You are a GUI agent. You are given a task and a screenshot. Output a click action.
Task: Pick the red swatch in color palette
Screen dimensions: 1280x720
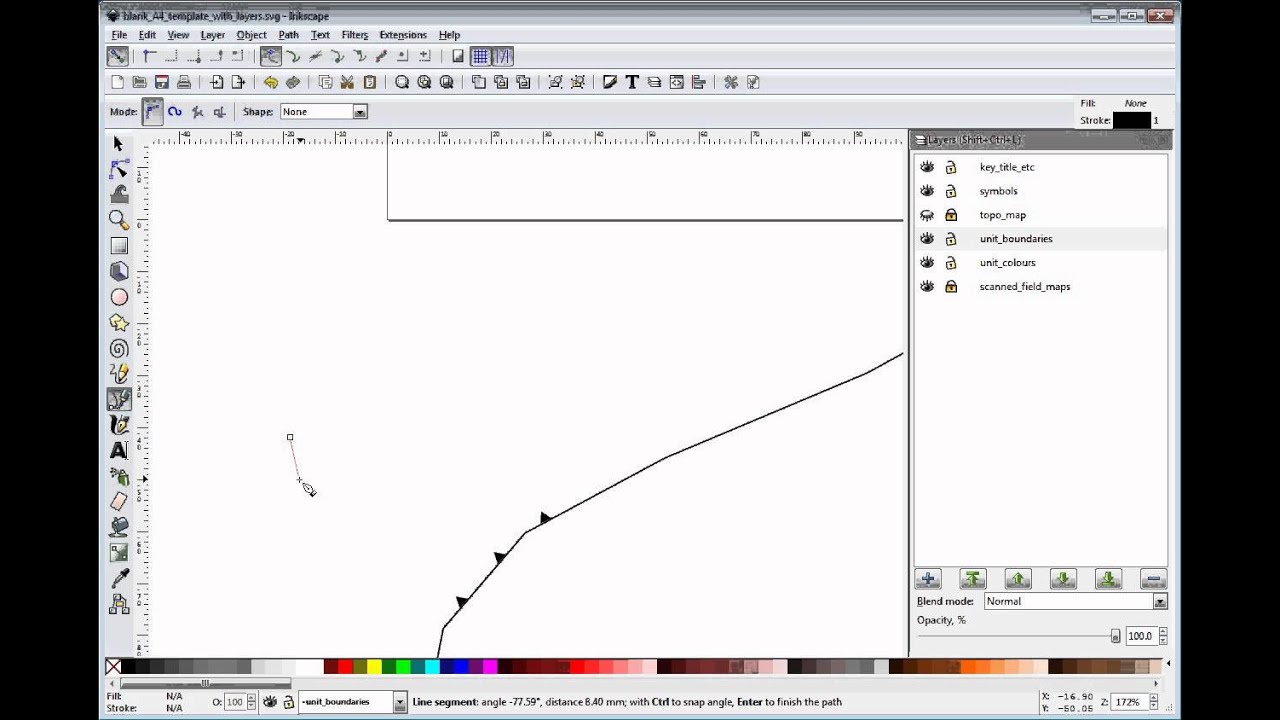point(345,667)
